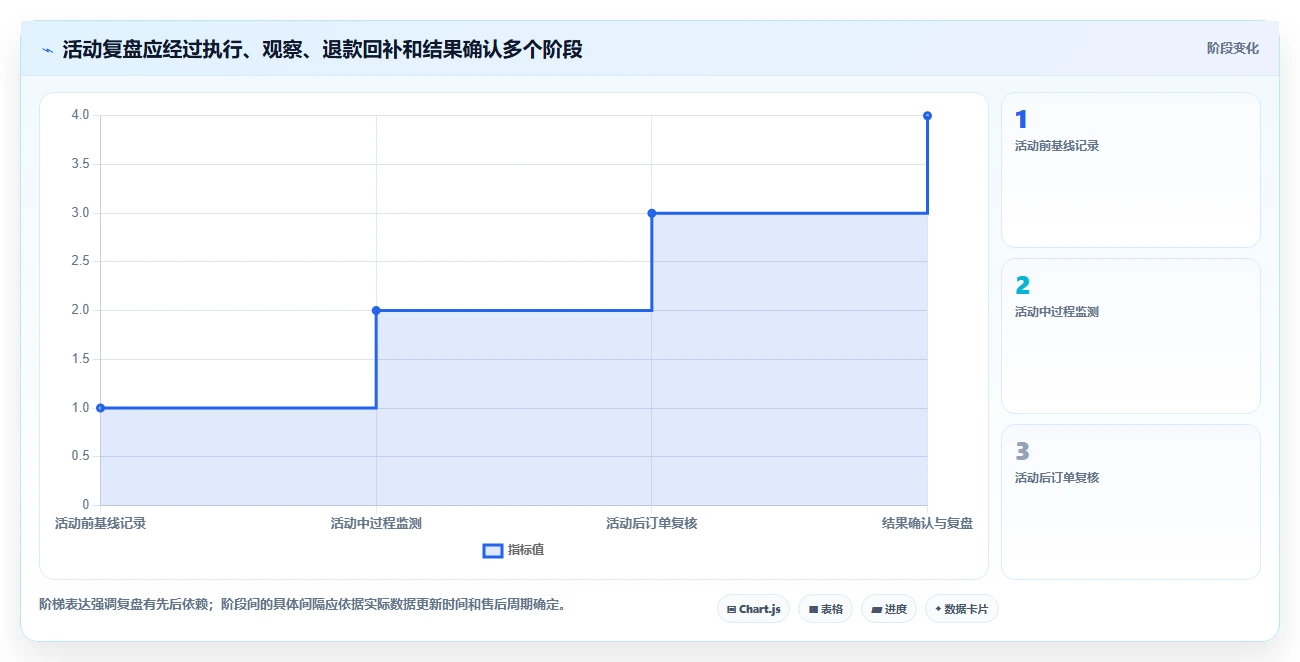Open stage card 3 活动后订单复核
The width and height of the screenshot is (1300, 662).
pos(1131,502)
